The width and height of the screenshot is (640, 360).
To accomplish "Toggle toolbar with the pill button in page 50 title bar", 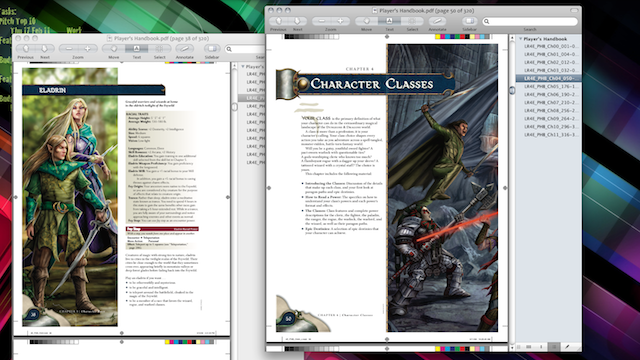I will click(574, 11).
